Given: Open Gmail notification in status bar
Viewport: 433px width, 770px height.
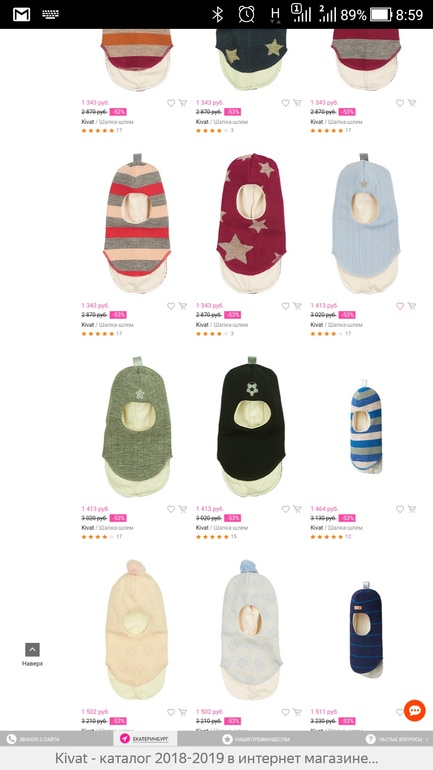Looking at the screenshot, I should (22, 15).
